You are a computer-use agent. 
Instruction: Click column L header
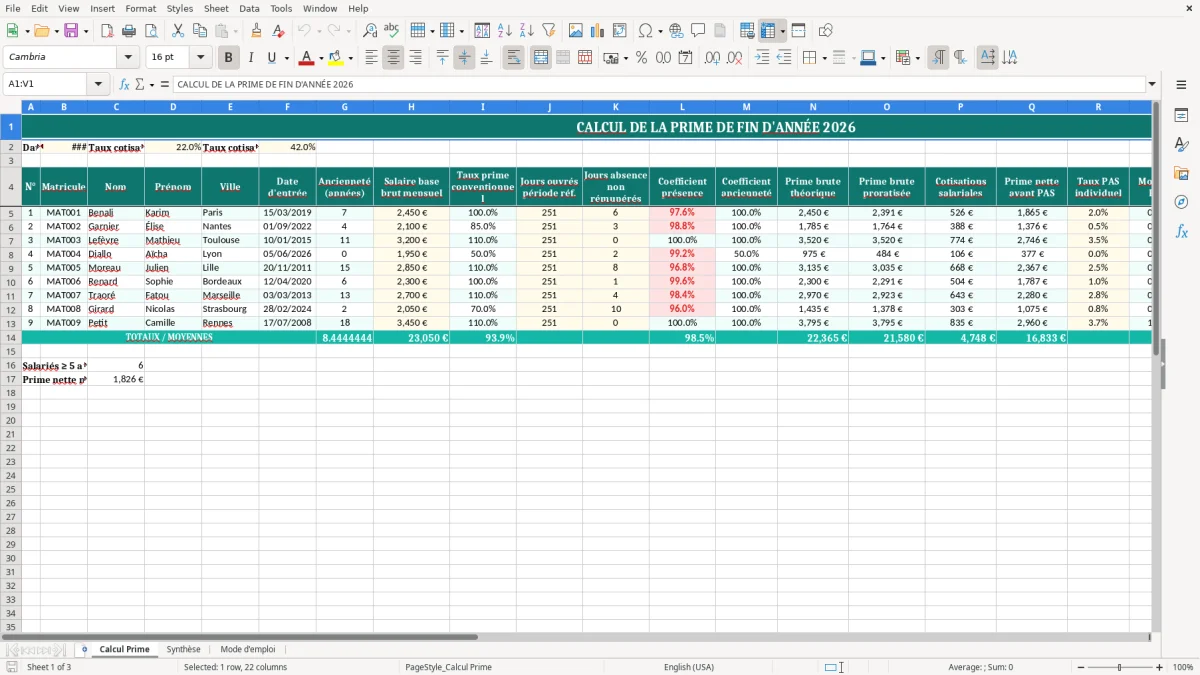pos(682,106)
